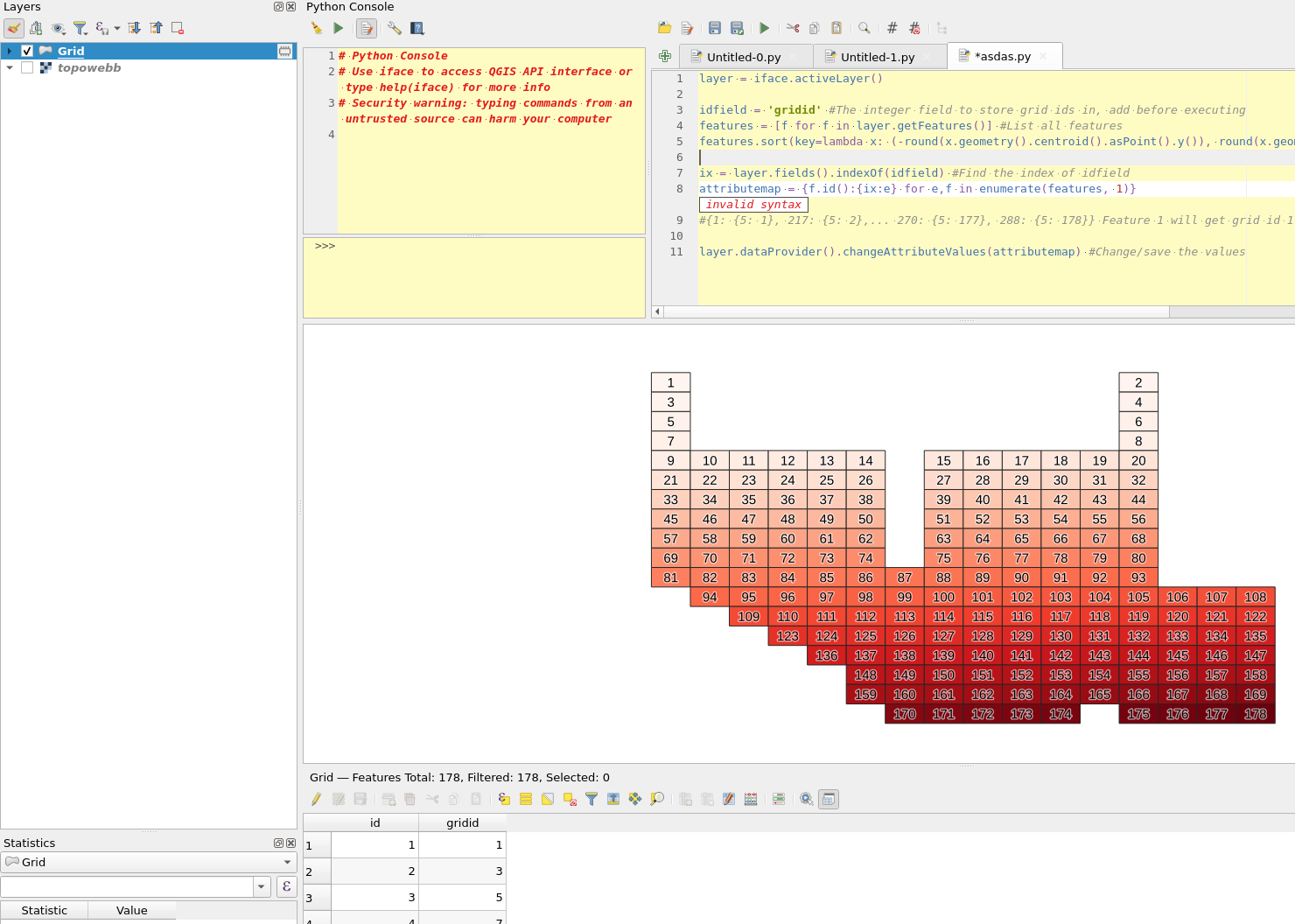Toggle Dock Attribute Table button
1295x924 pixels.
(829, 799)
